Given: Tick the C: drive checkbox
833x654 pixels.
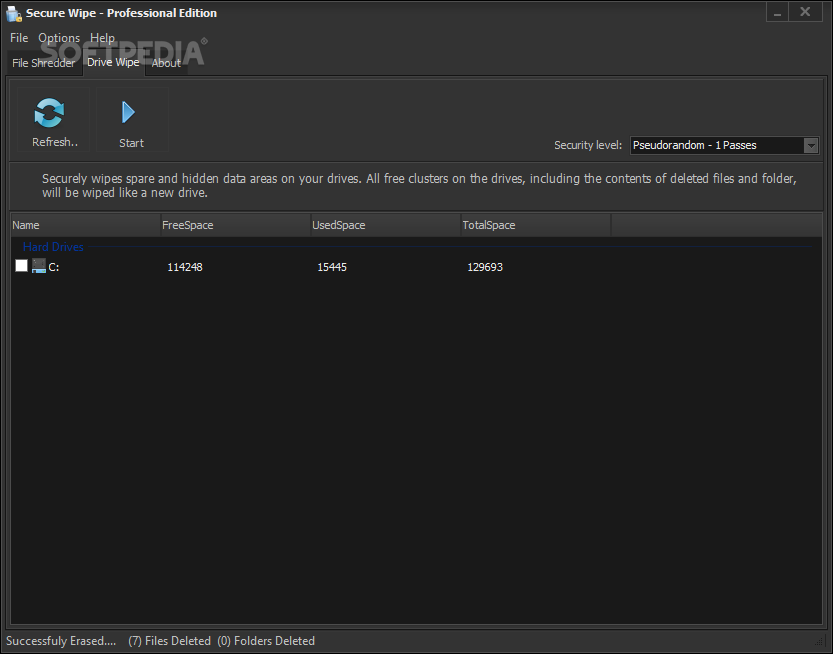Looking at the screenshot, I should click(x=21, y=266).
